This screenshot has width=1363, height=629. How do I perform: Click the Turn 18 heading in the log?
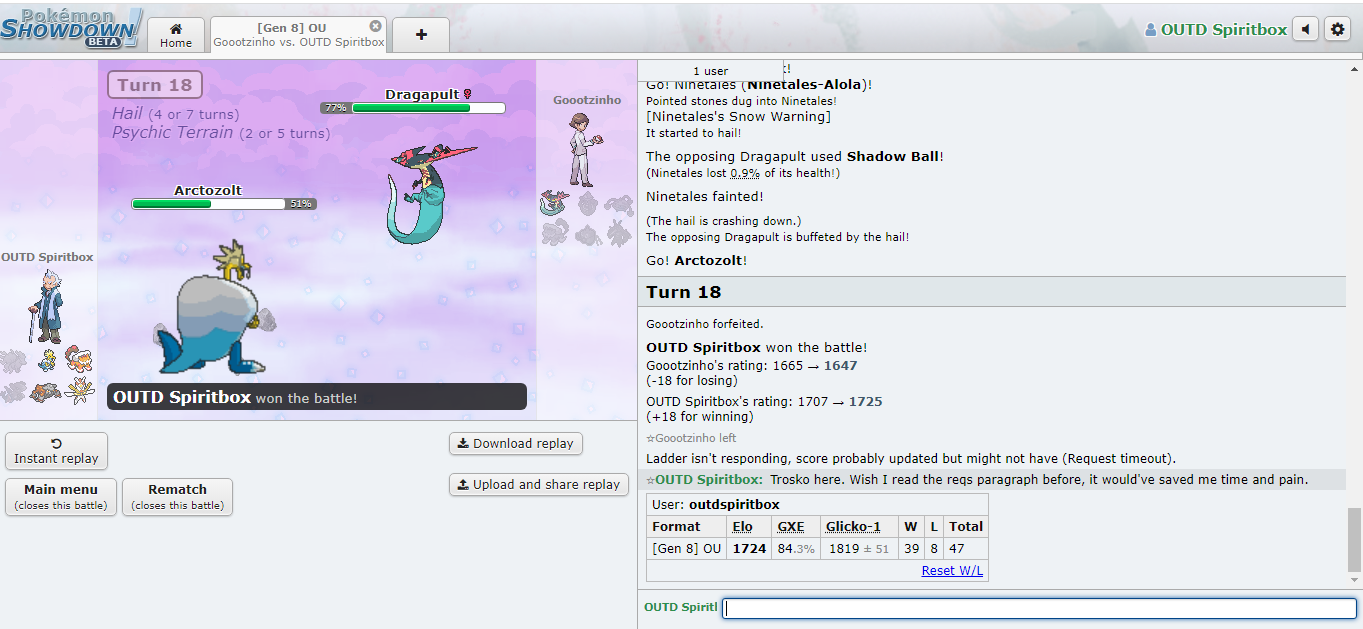684,292
